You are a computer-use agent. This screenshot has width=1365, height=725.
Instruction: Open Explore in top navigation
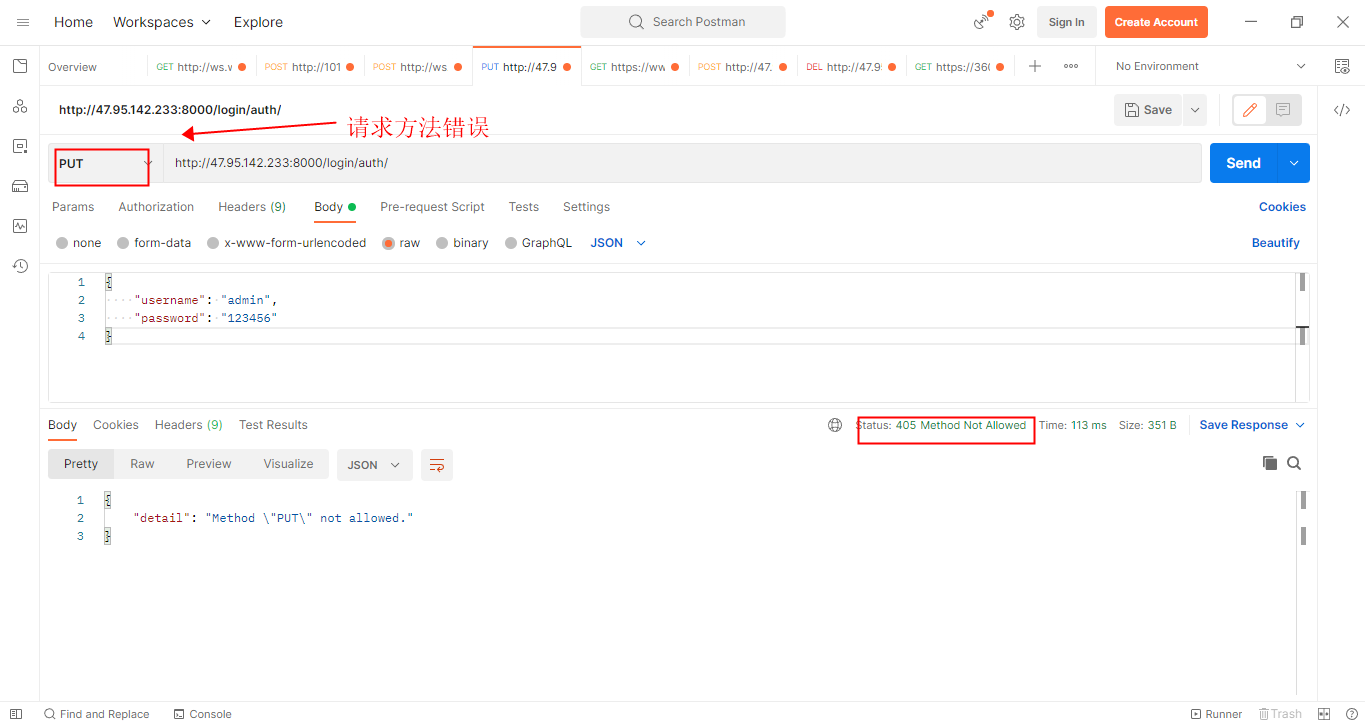coord(258,22)
